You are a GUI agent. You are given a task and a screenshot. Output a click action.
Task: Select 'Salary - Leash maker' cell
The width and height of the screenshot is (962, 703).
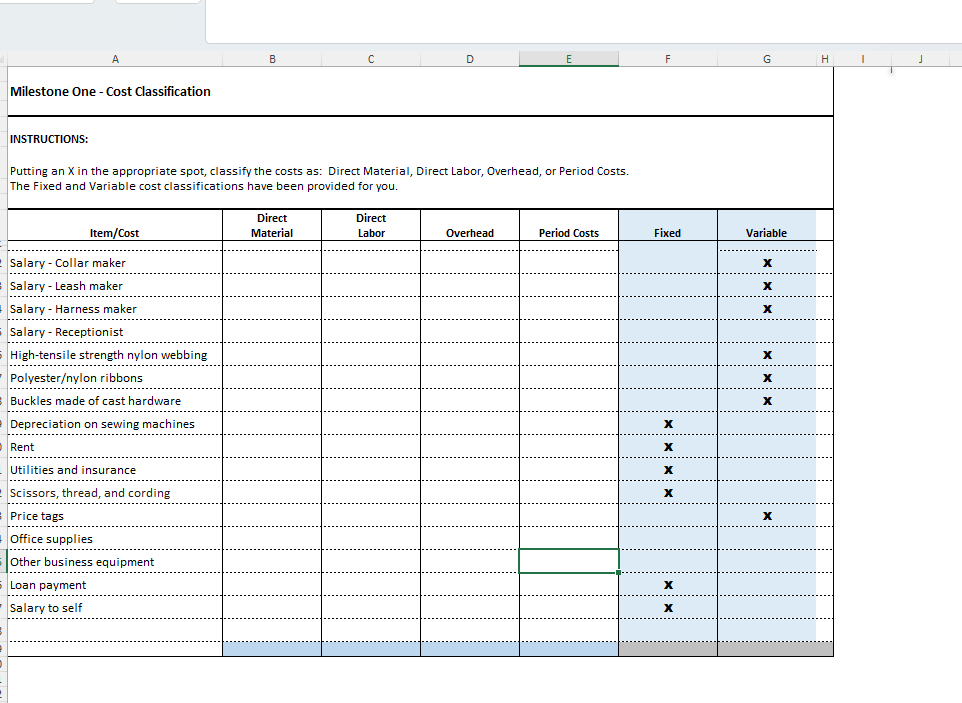(115, 286)
